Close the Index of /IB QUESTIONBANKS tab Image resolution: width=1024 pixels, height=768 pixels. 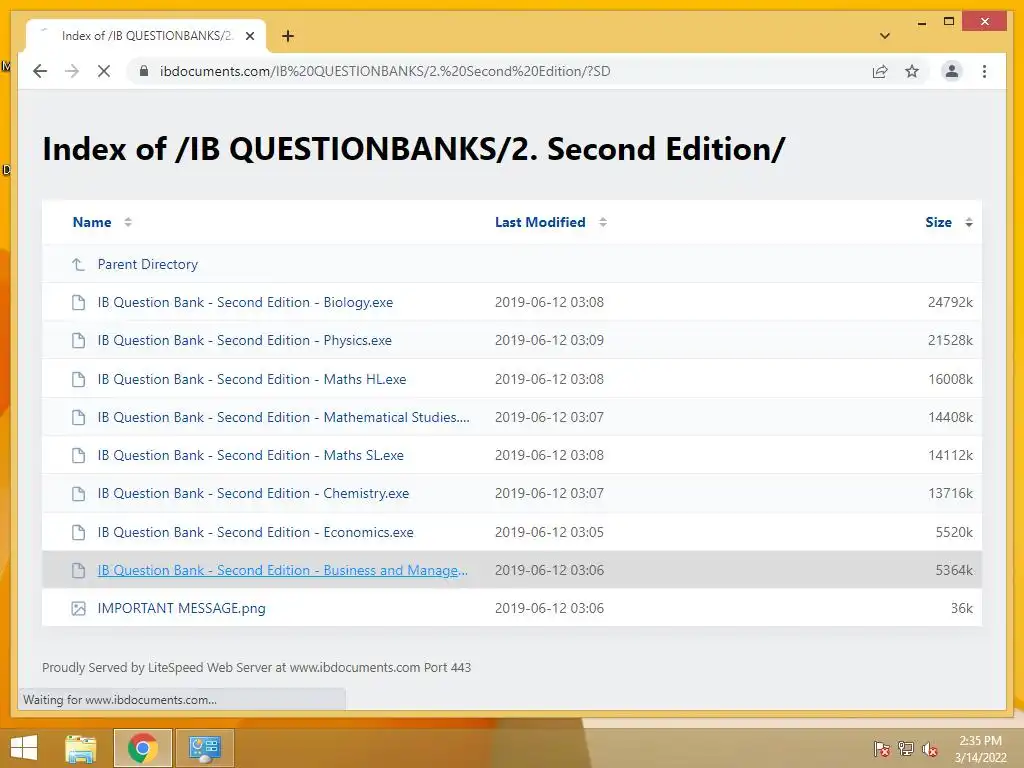[249, 36]
